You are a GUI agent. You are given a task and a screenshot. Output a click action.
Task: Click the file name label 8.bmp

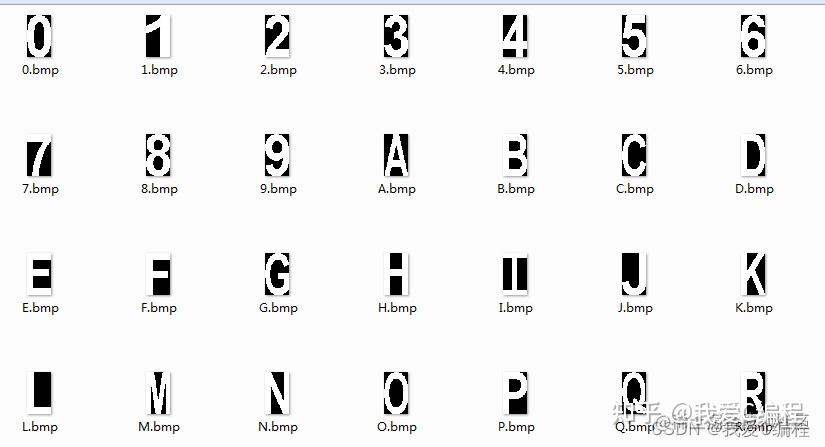159,189
